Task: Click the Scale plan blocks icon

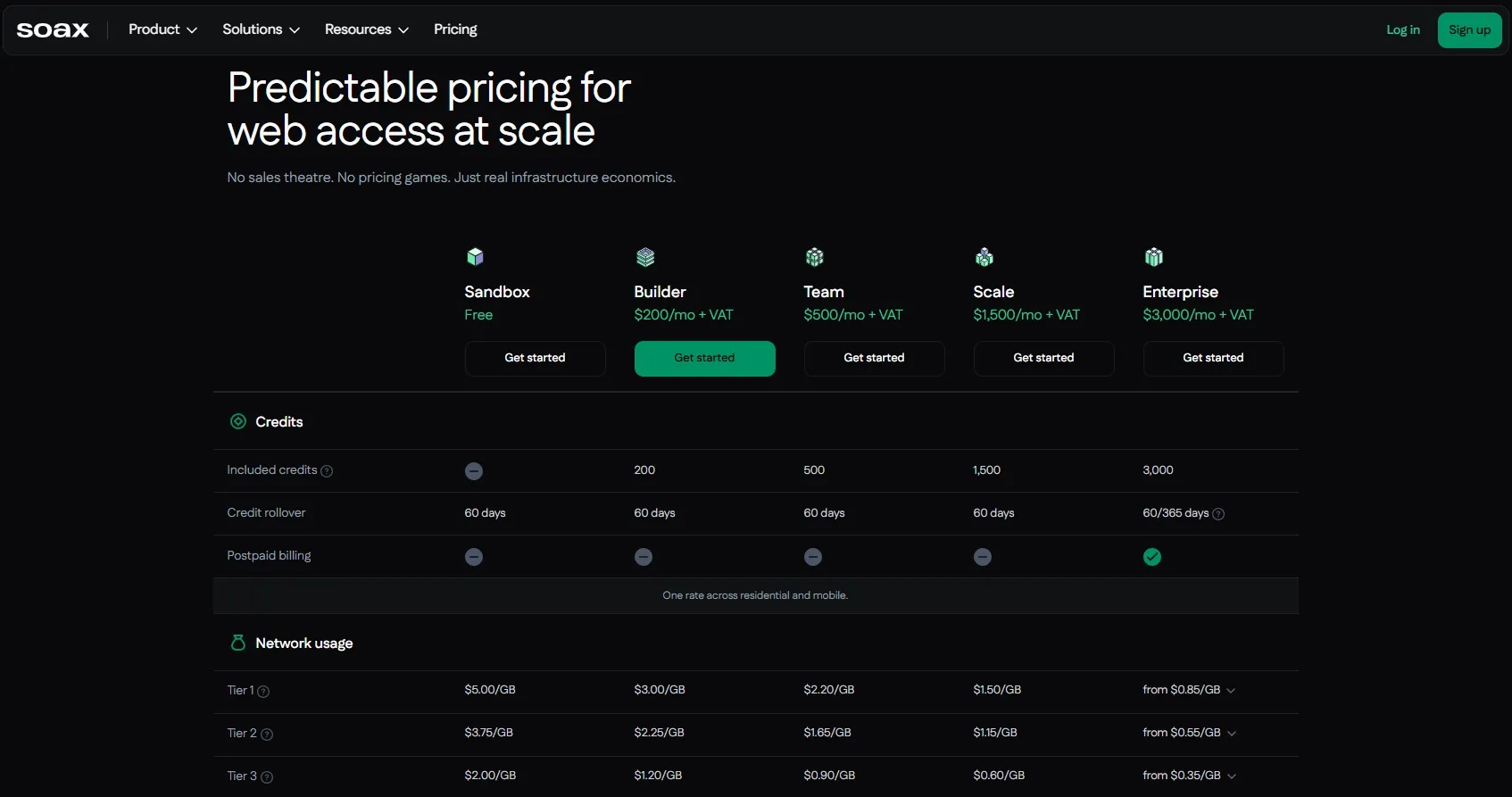Action: (x=984, y=257)
